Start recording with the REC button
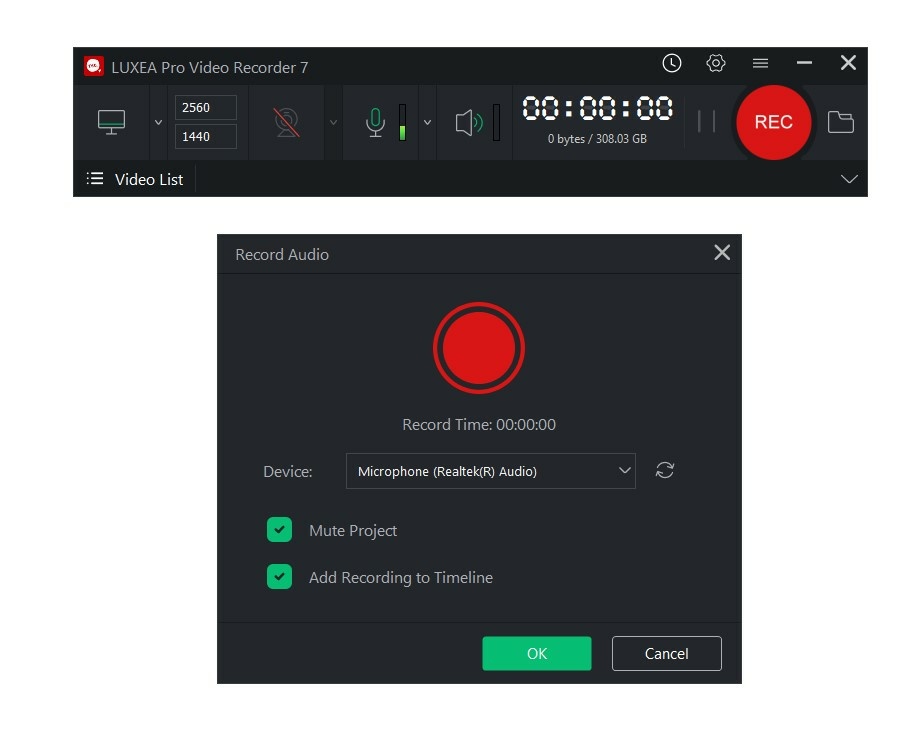917x751 pixels. pos(773,122)
